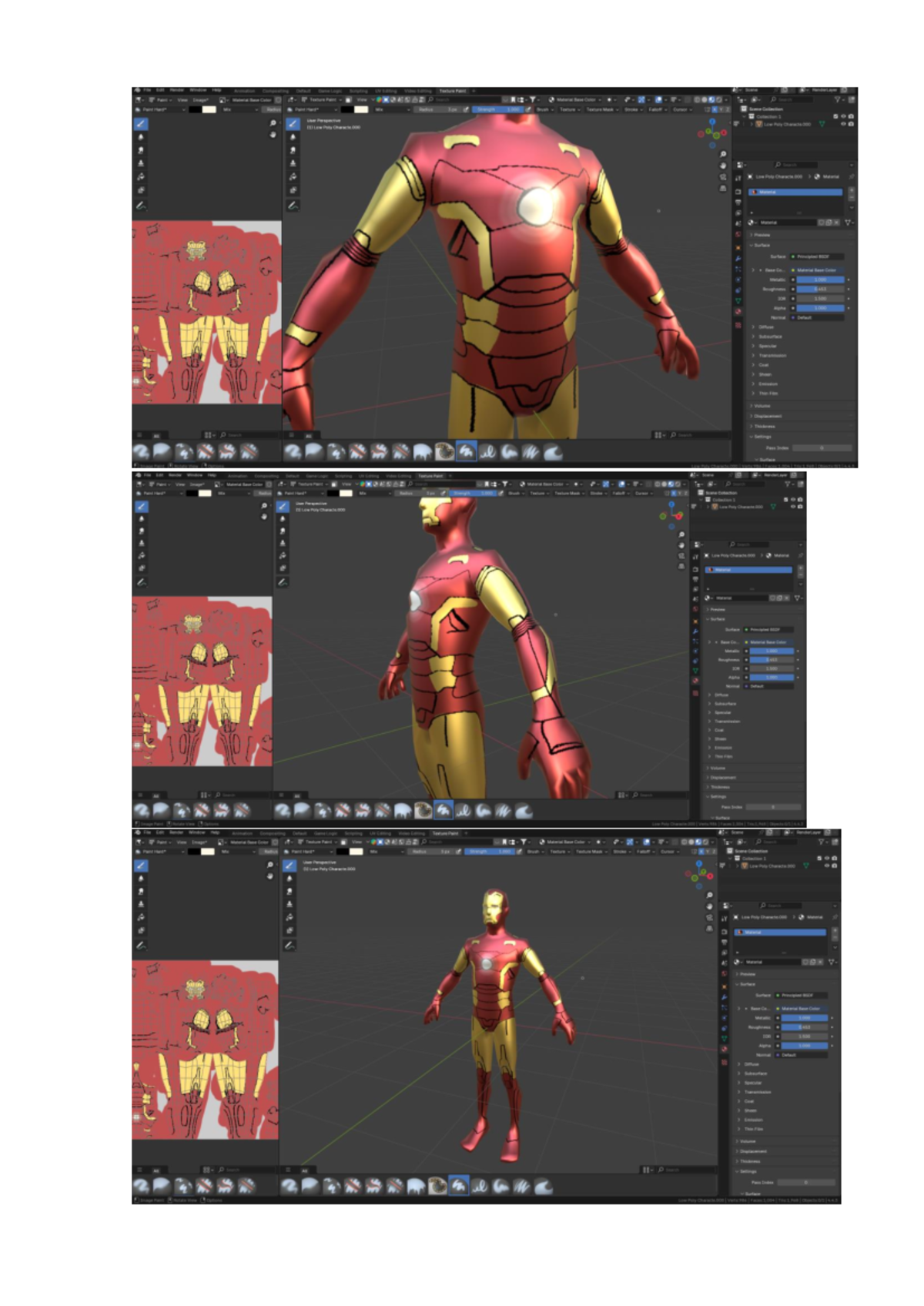Click Strength slider in top screenshot's header
The width and height of the screenshot is (924, 1306).
pyautogui.click(x=497, y=109)
